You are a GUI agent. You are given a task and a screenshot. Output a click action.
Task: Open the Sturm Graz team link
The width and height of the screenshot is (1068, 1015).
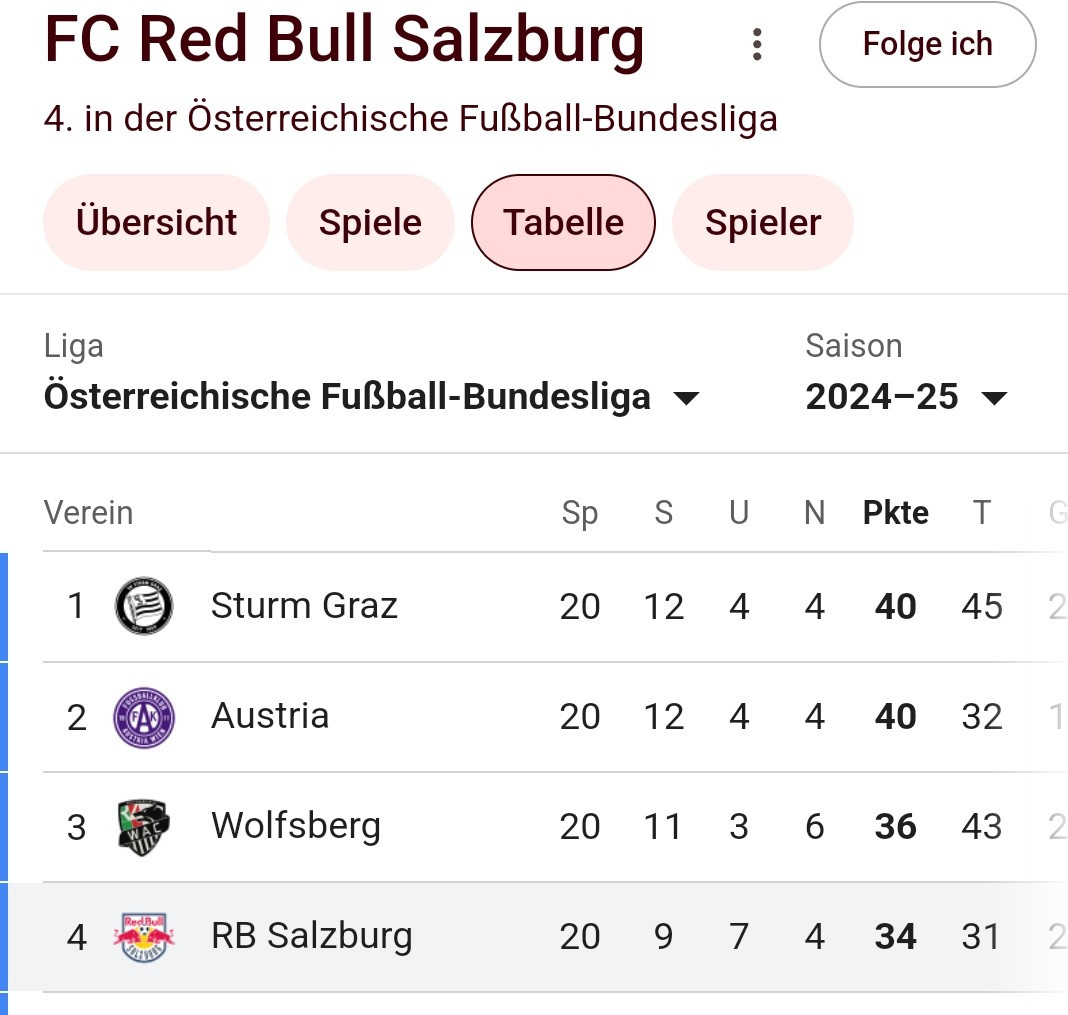(304, 605)
